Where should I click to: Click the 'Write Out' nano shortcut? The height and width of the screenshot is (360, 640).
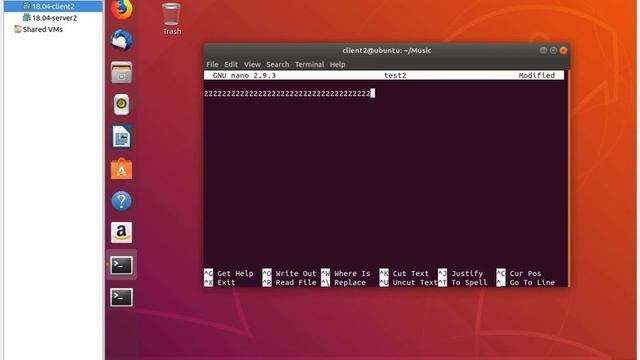coord(296,273)
